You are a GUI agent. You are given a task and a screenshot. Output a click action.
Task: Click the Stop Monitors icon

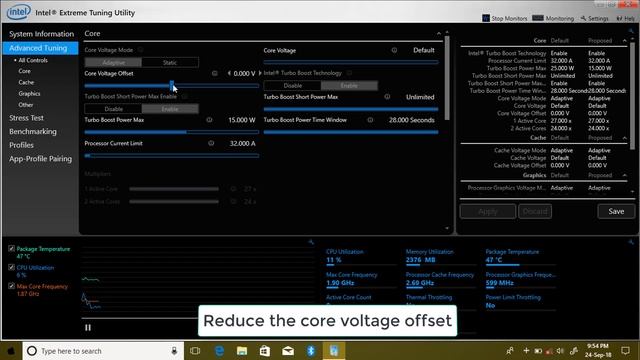486,18
